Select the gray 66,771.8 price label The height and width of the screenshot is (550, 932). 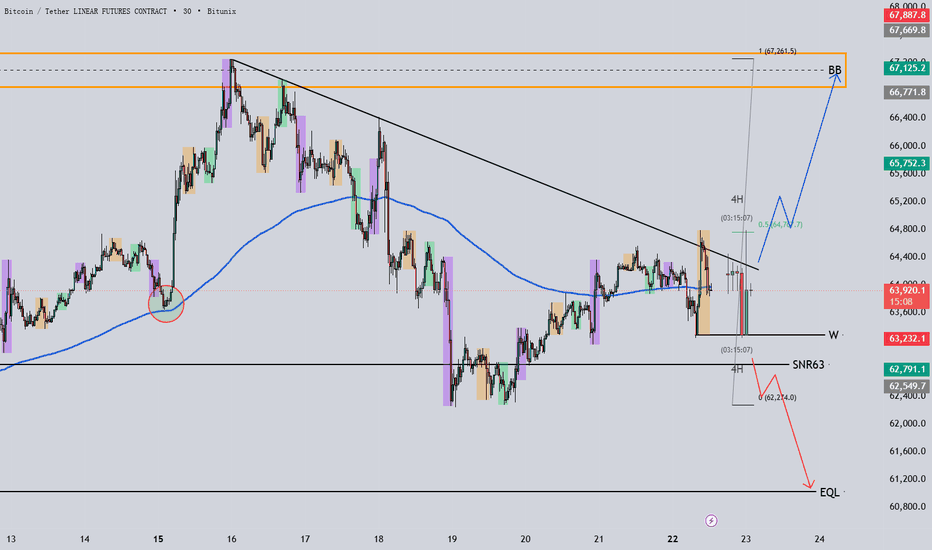(x=906, y=92)
